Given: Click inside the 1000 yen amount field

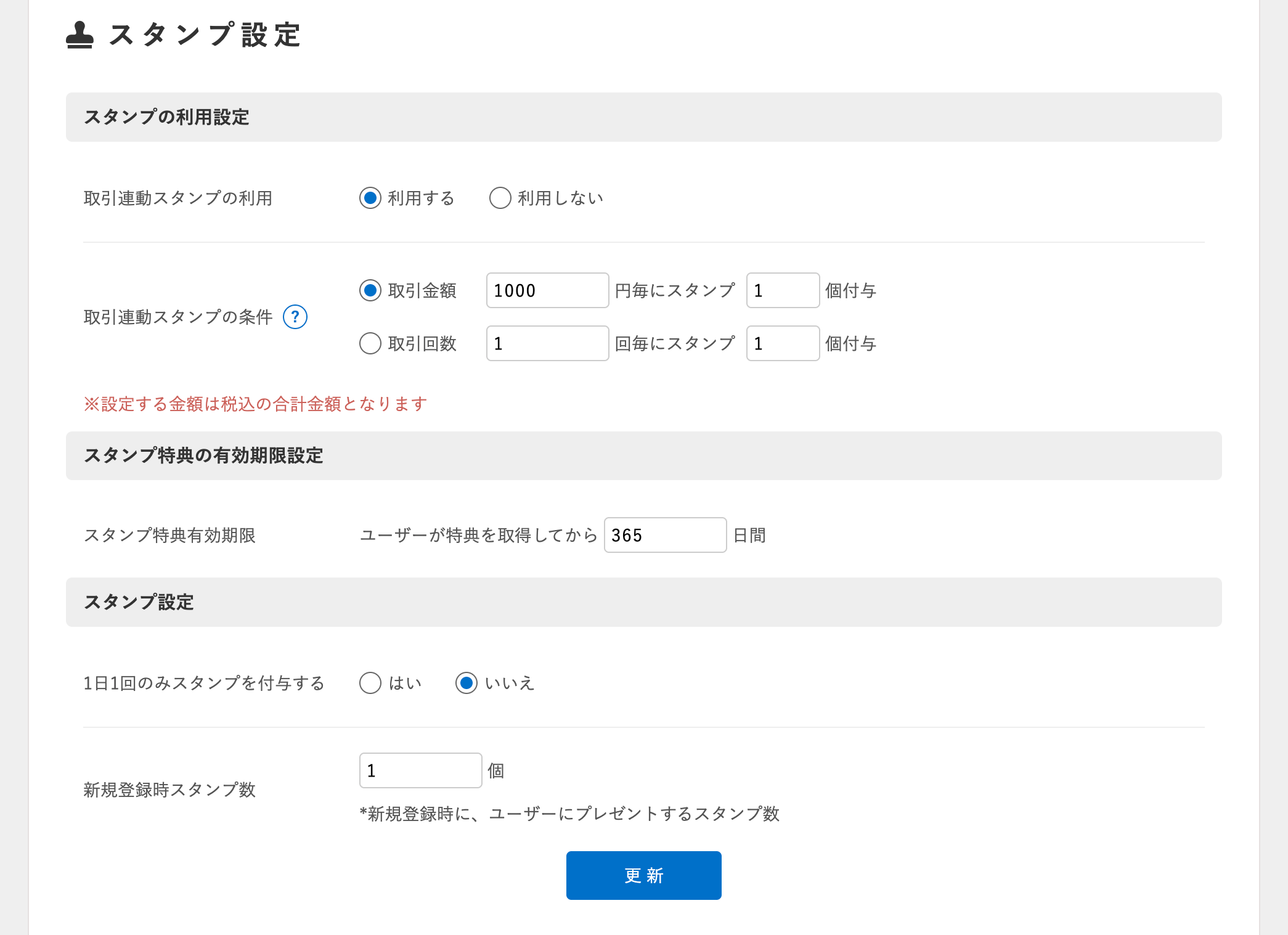Looking at the screenshot, I should [x=546, y=290].
